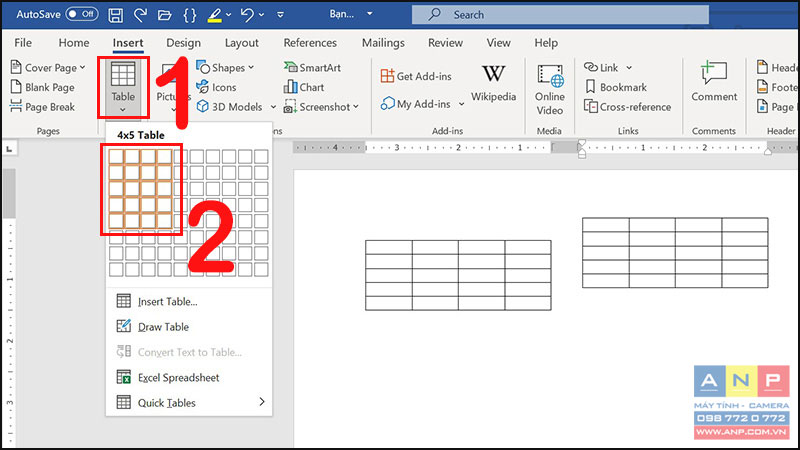Switch to the Home tab
Viewport: 800px width, 450px height.
(x=74, y=43)
